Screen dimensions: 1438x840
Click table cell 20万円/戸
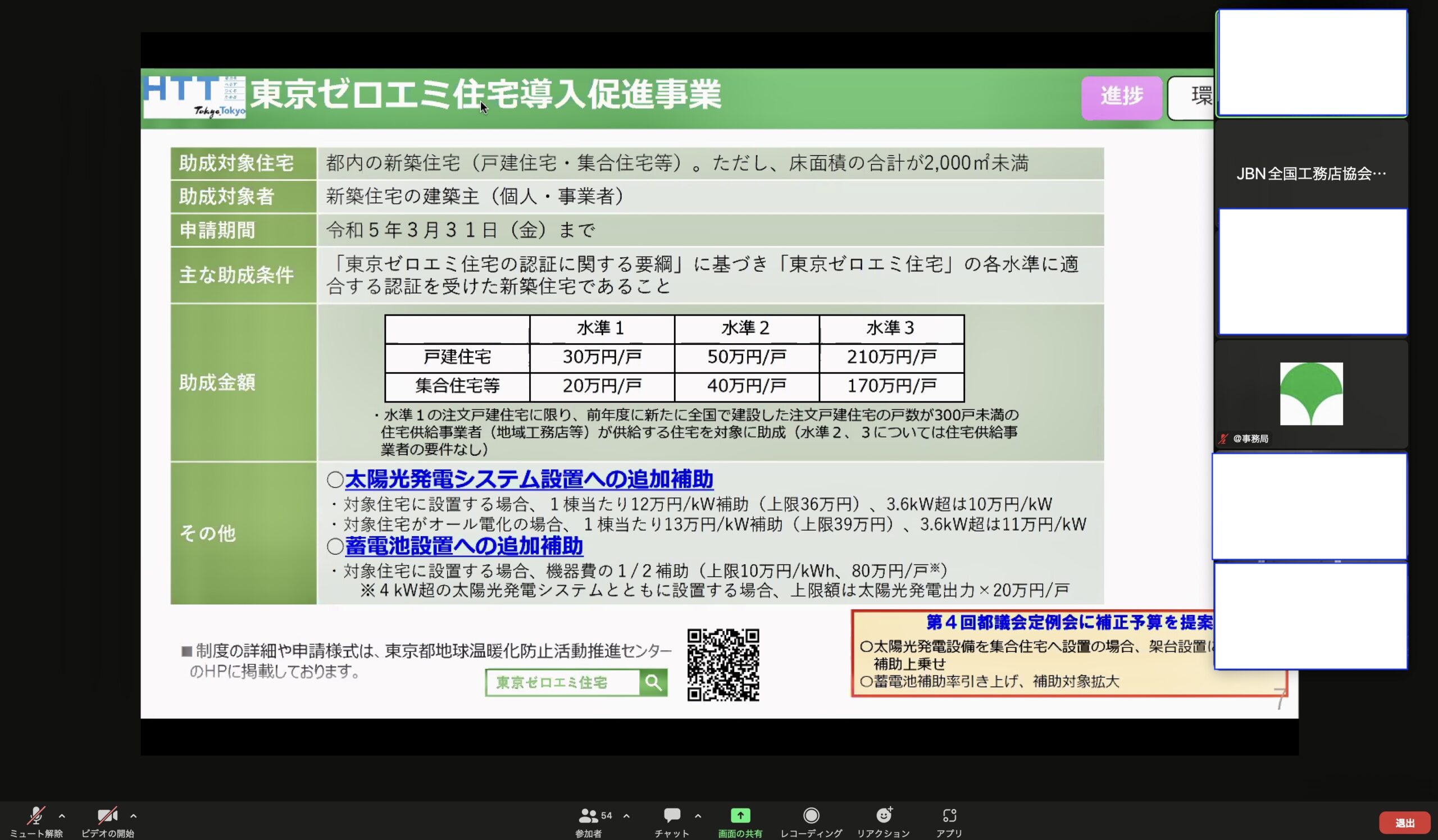602,387
